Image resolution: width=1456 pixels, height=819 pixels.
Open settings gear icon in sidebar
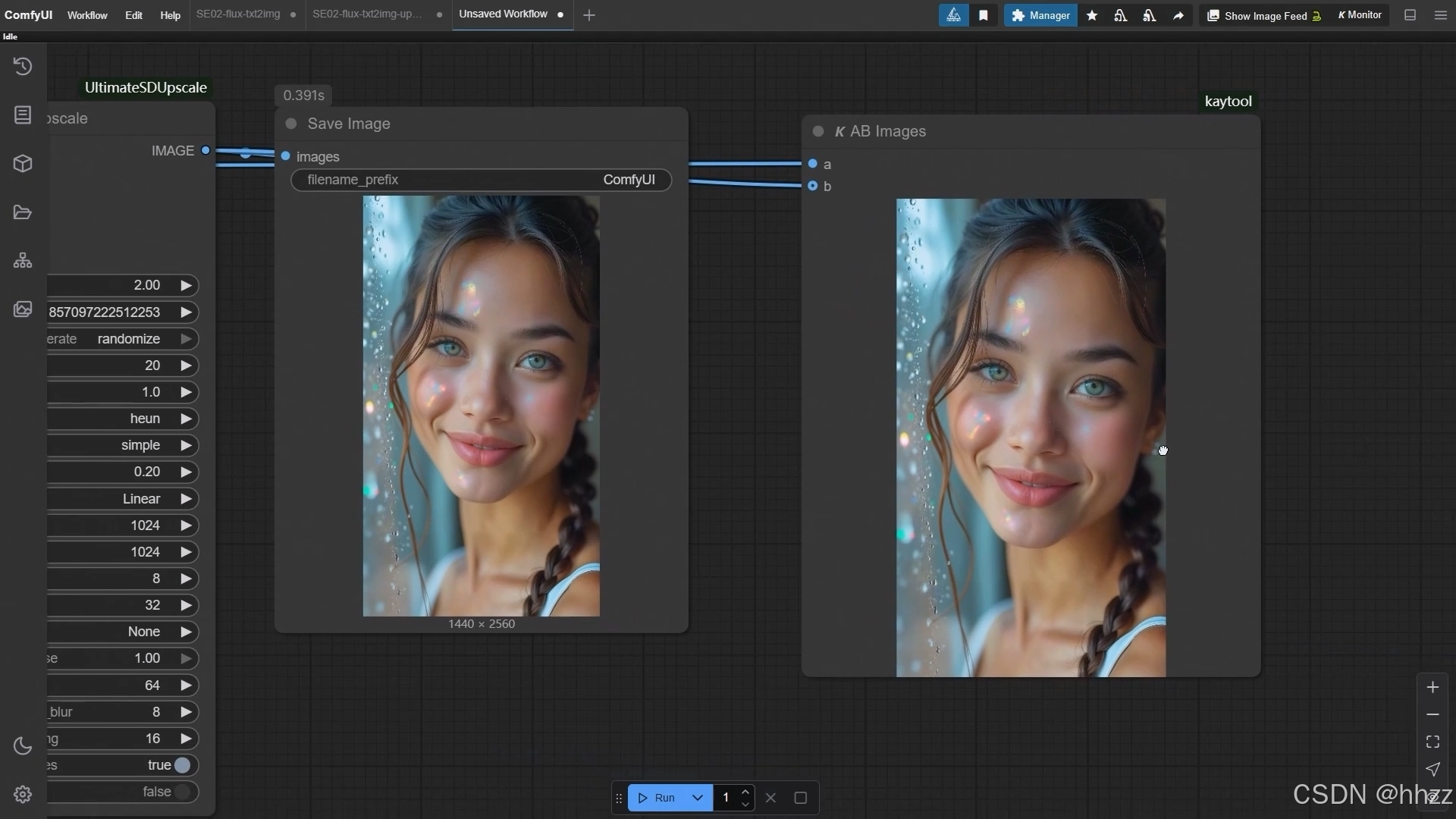(x=23, y=794)
